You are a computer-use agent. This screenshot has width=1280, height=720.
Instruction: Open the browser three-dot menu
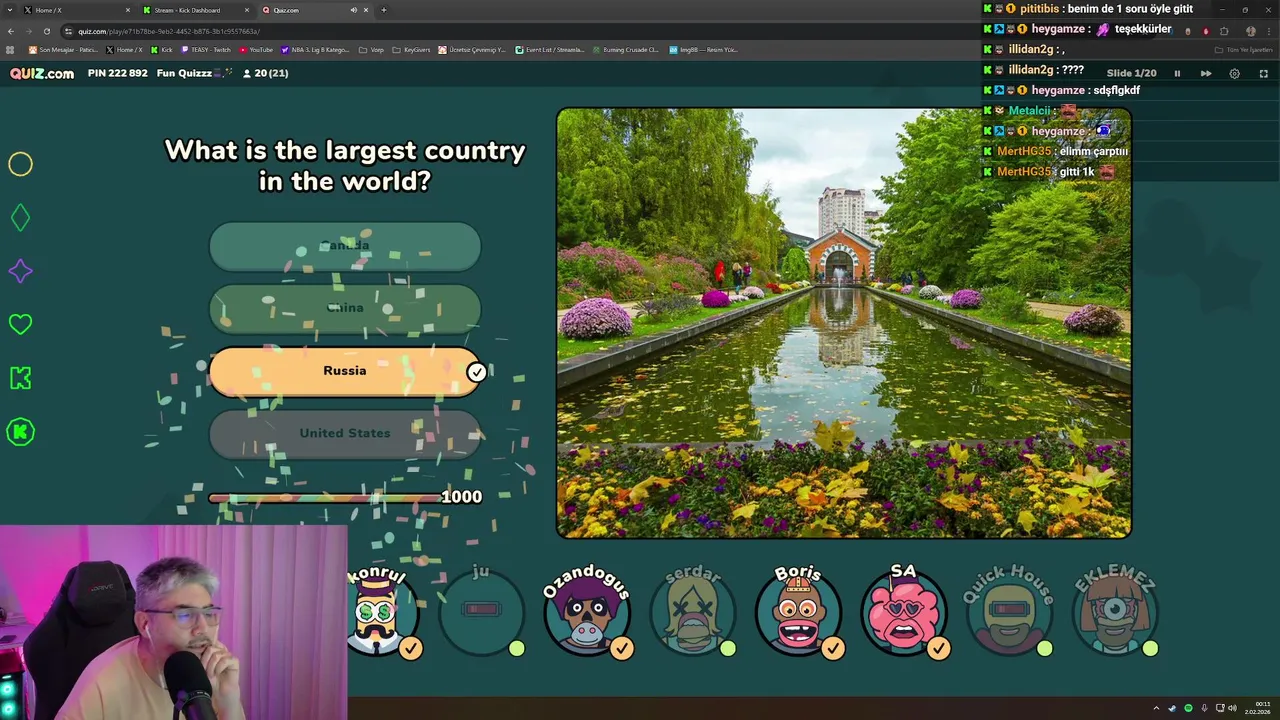click(x=1270, y=31)
